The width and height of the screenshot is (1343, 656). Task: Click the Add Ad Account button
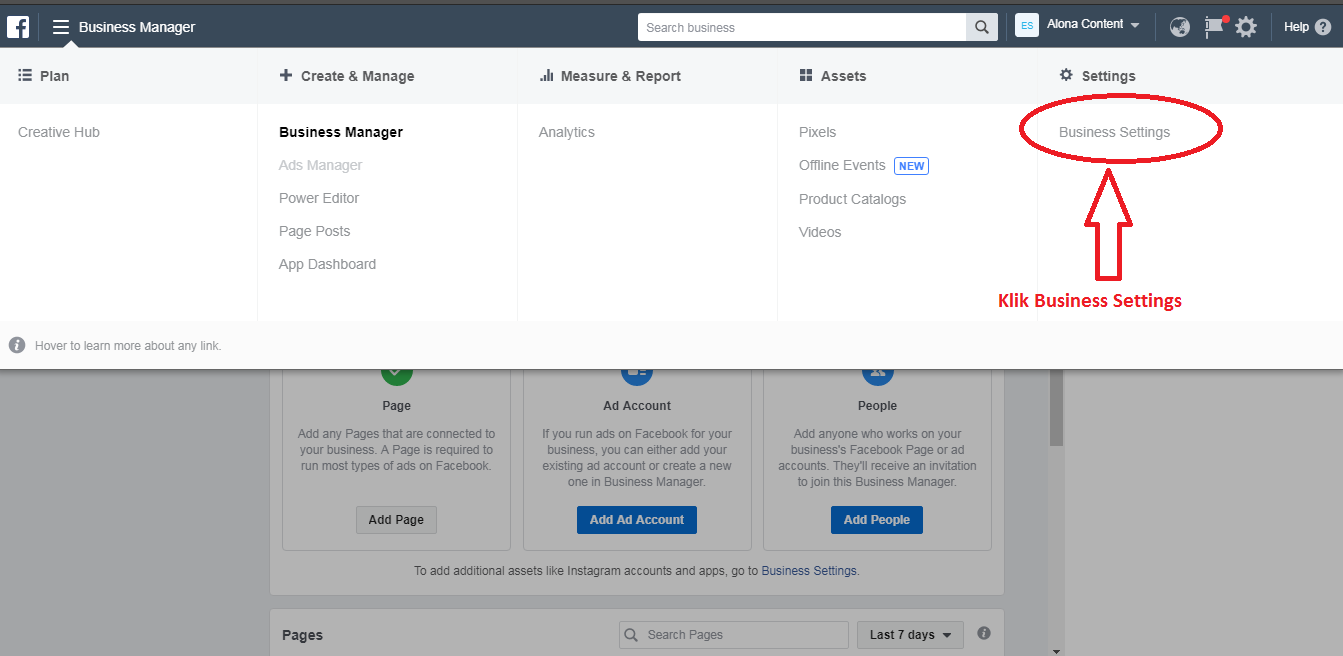[x=637, y=520]
